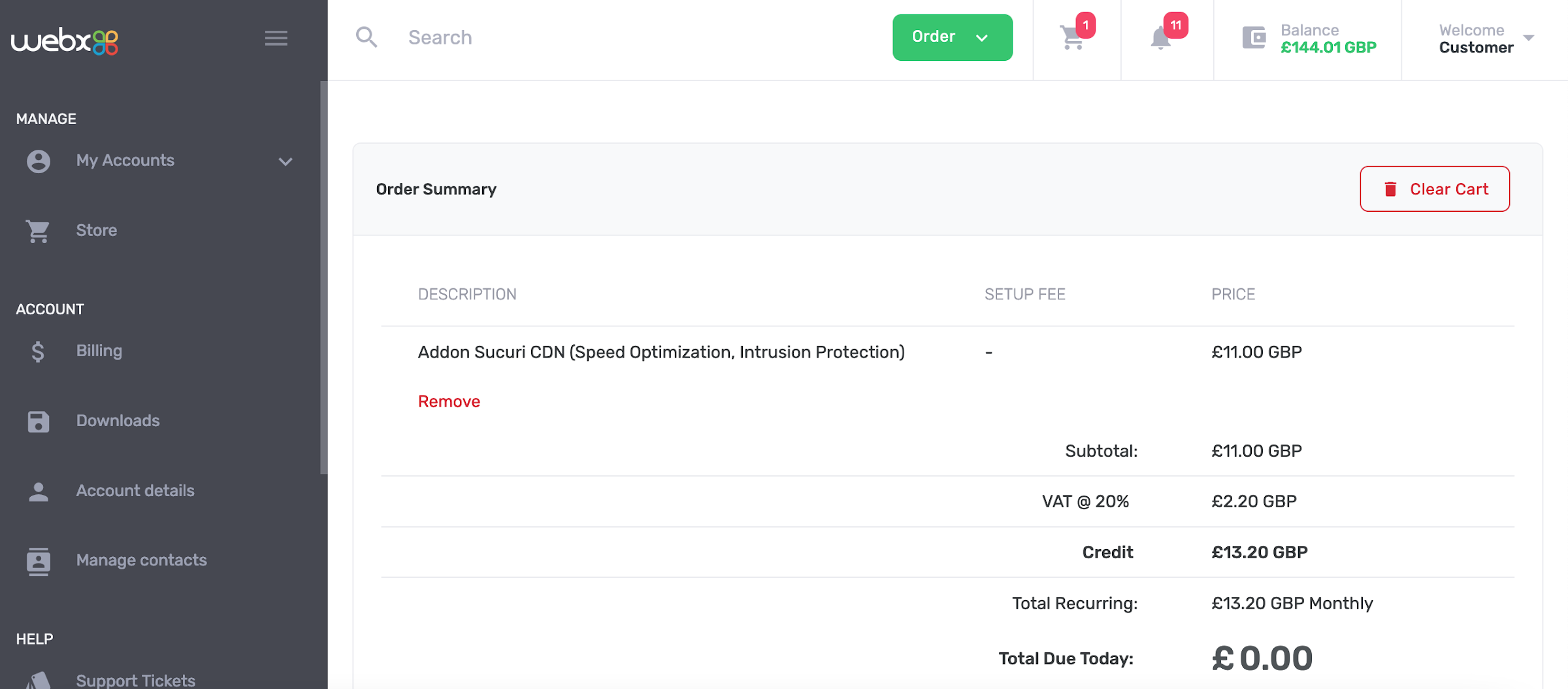Image resolution: width=1568 pixels, height=689 pixels.
Task: Open the Order dropdown button
Action: coord(952,37)
